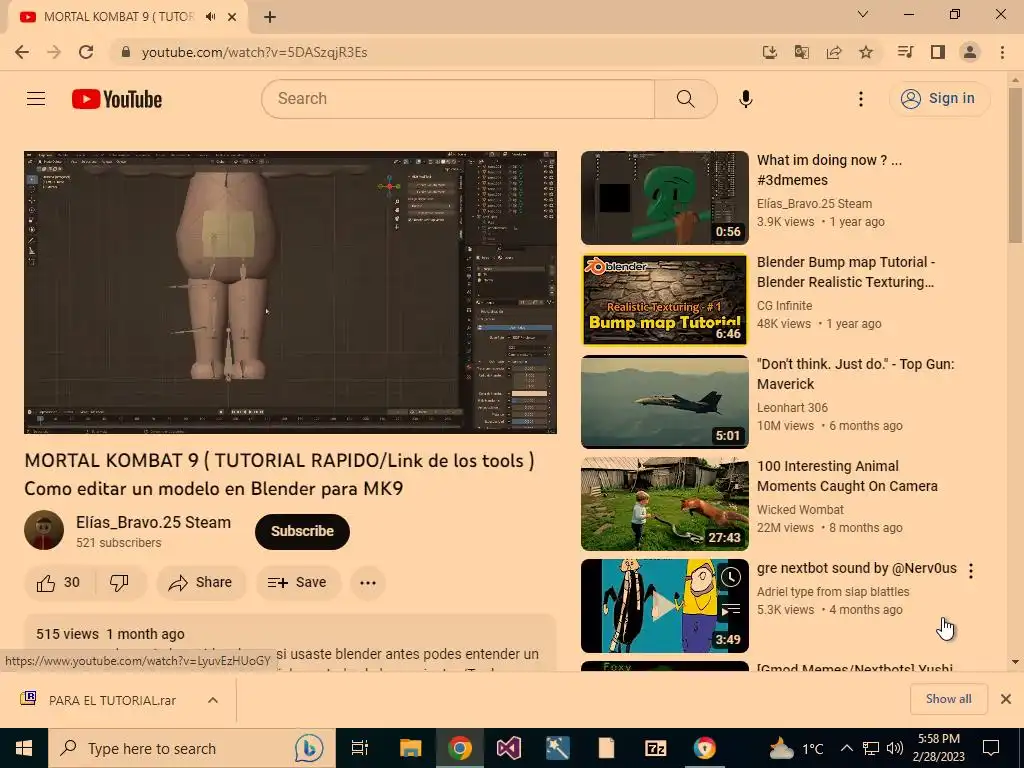This screenshot has height=768, width=1024.
Task: Open the gre nextbot sound title
Action: 856,568
